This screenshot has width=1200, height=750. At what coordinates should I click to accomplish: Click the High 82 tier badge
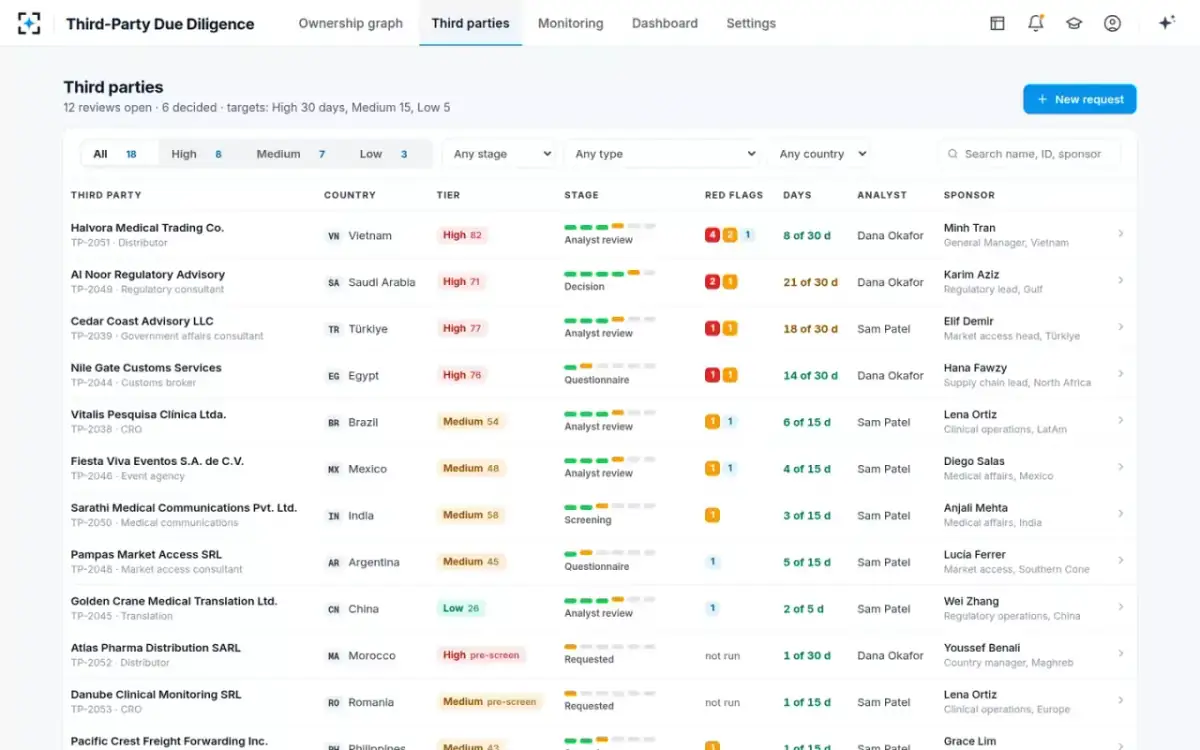pyautogui.click(x=462, y=235)
